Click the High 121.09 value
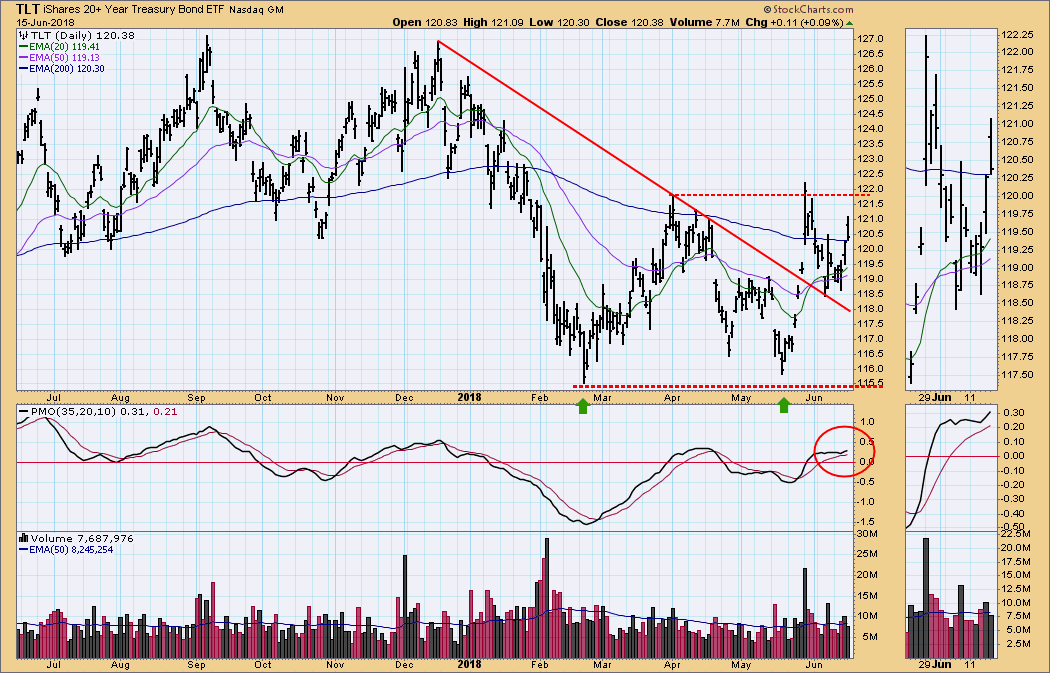 tap(492, 22)
